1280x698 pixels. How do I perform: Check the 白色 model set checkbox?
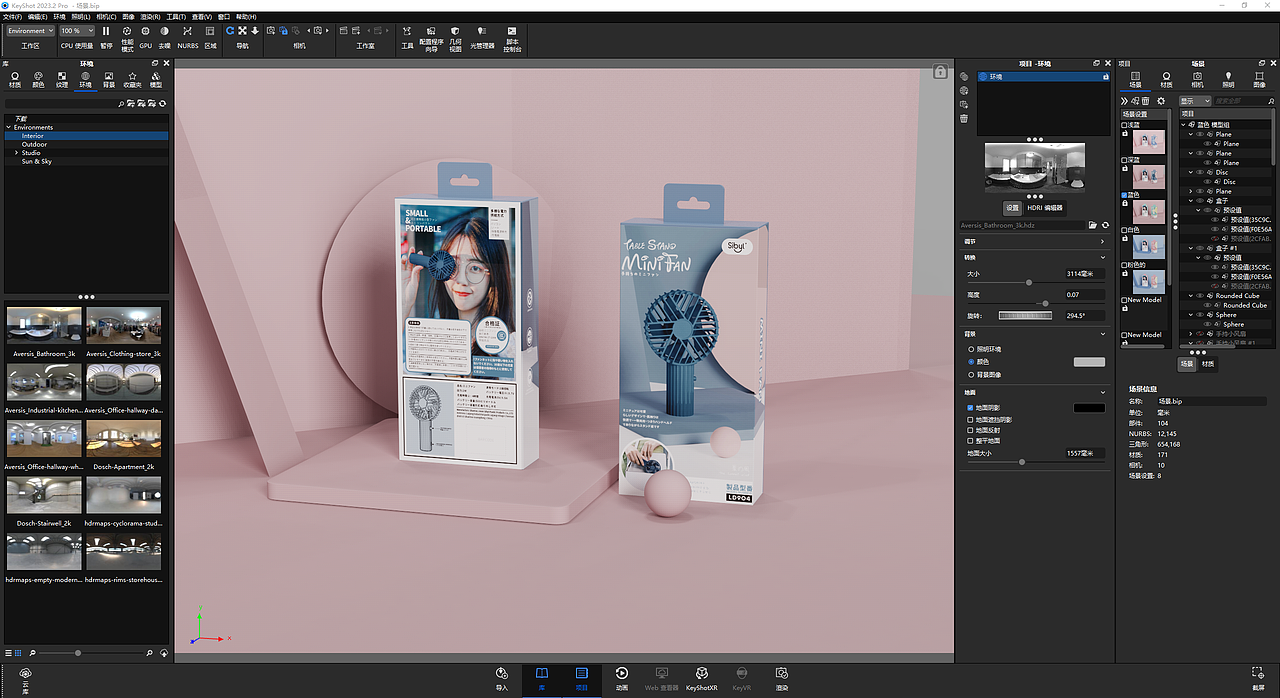1124,230
